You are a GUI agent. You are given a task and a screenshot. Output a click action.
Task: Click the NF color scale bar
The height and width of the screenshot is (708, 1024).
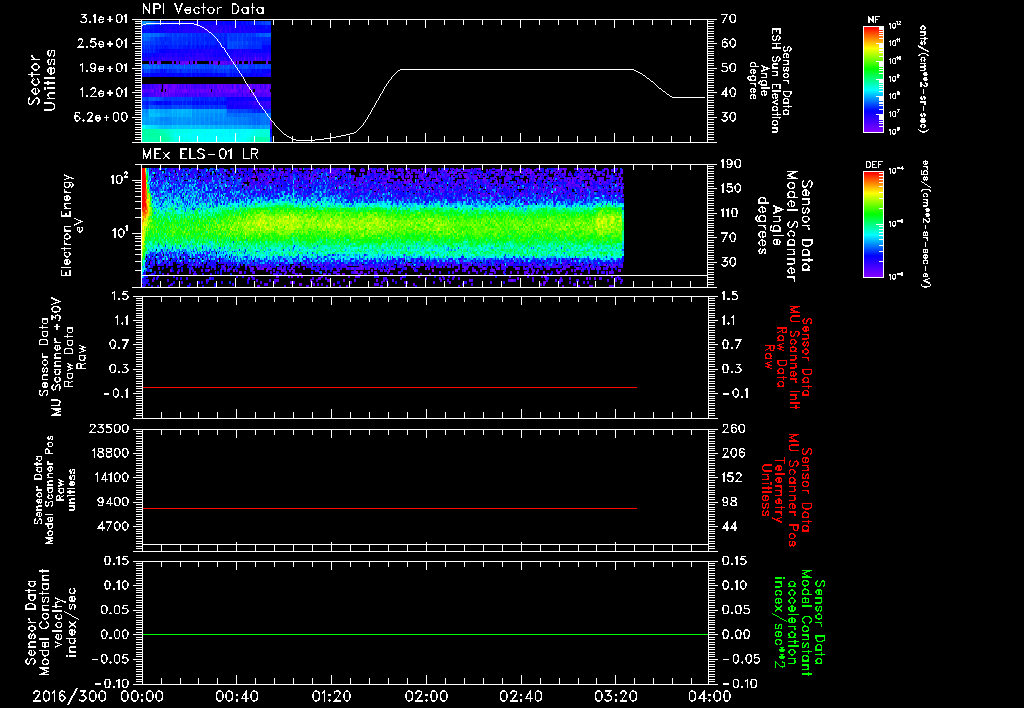tap(873, 79)
